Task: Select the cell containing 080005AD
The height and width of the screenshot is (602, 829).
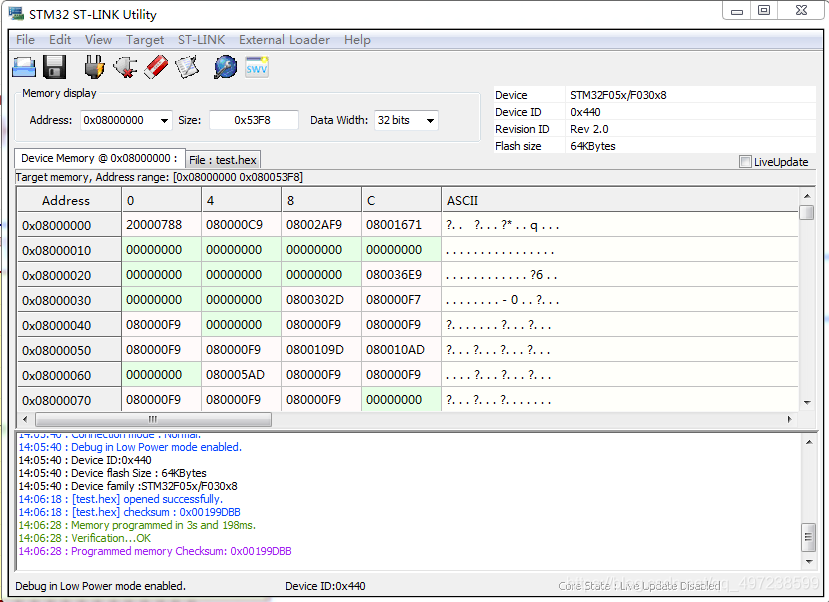Action: [242, 375]
